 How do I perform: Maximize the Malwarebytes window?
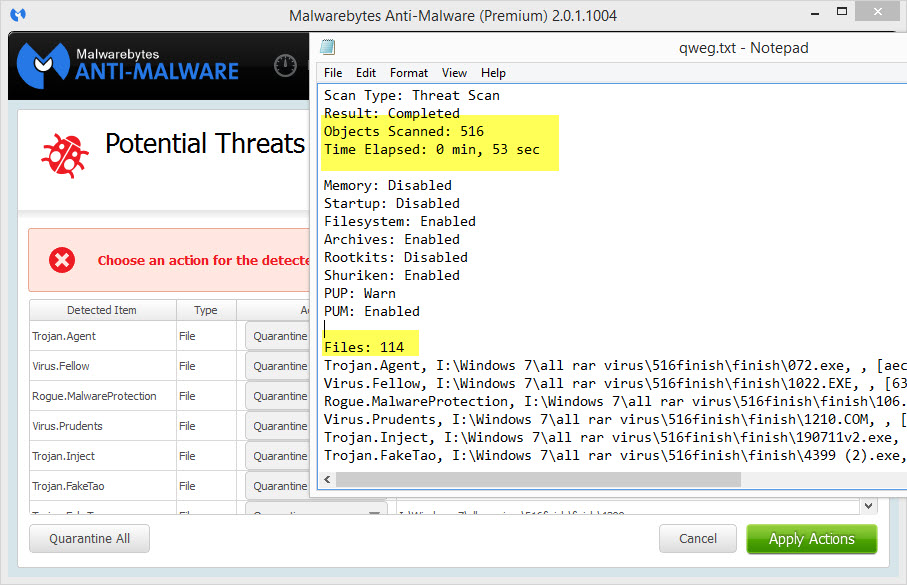pos(842,12)
